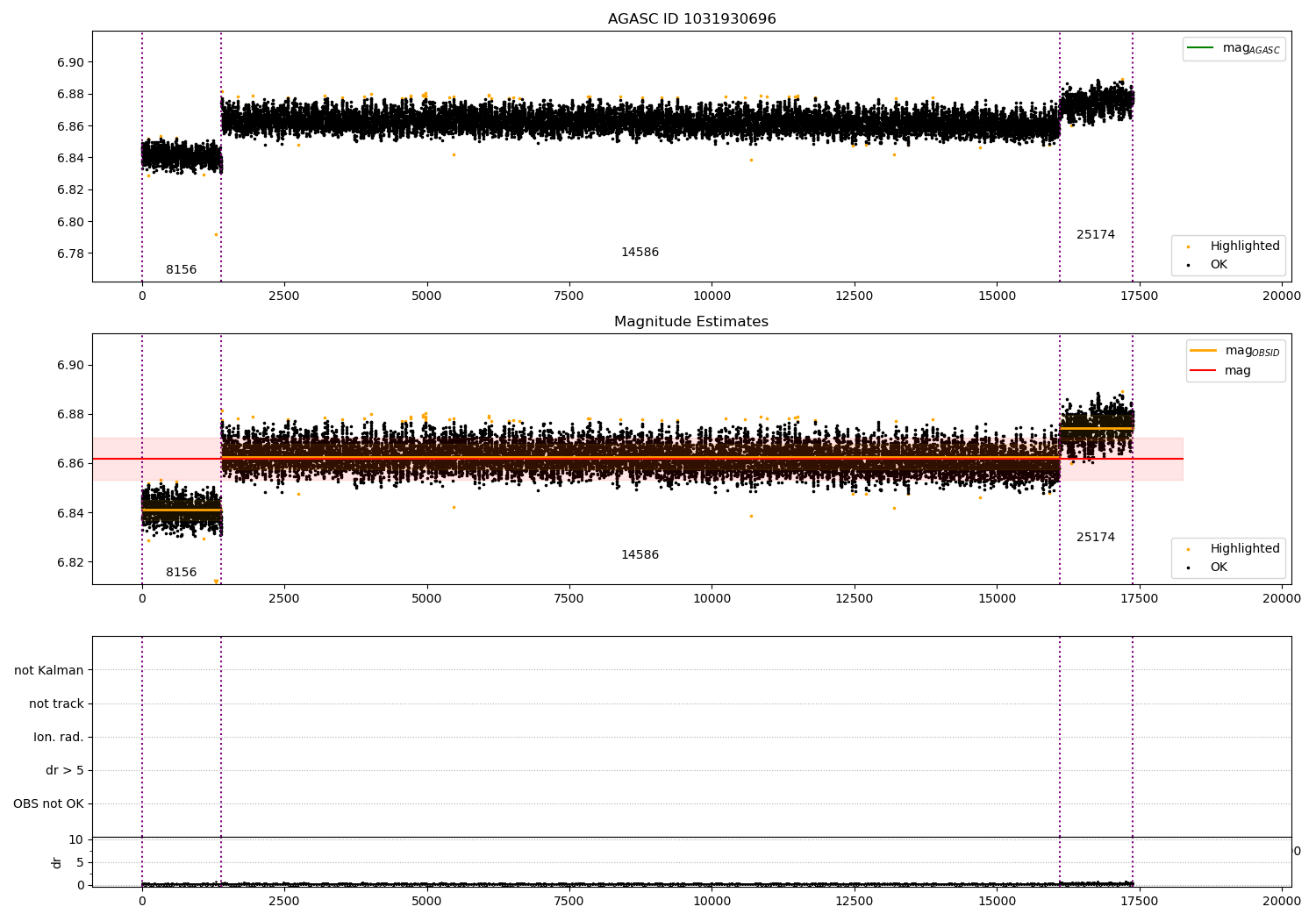The image size is (1316, 921).
Task: Click the obsid label '25174' in top panel
Action: tap(1096, 235)
